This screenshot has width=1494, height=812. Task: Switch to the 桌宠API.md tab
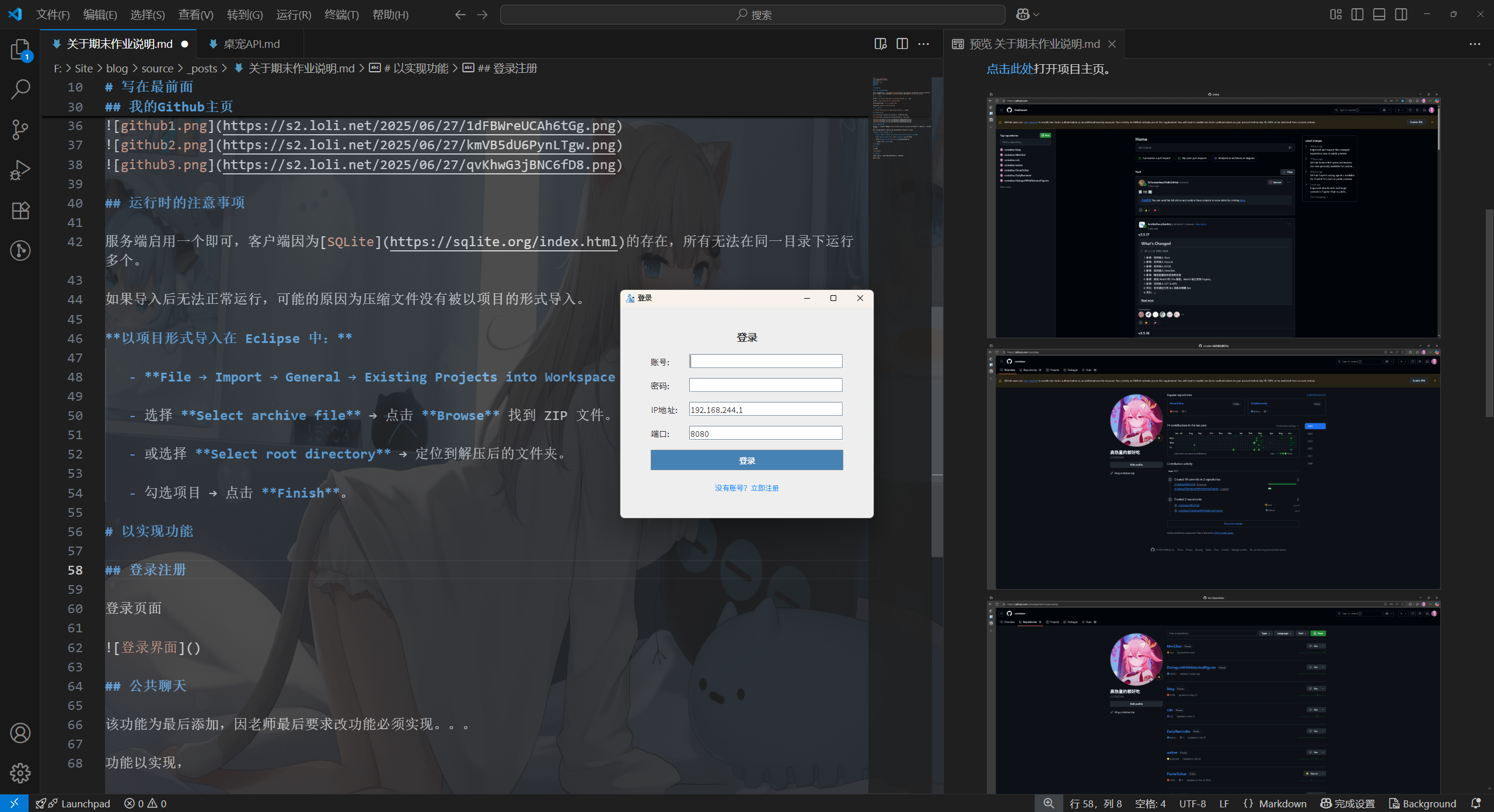coord(251,44)
